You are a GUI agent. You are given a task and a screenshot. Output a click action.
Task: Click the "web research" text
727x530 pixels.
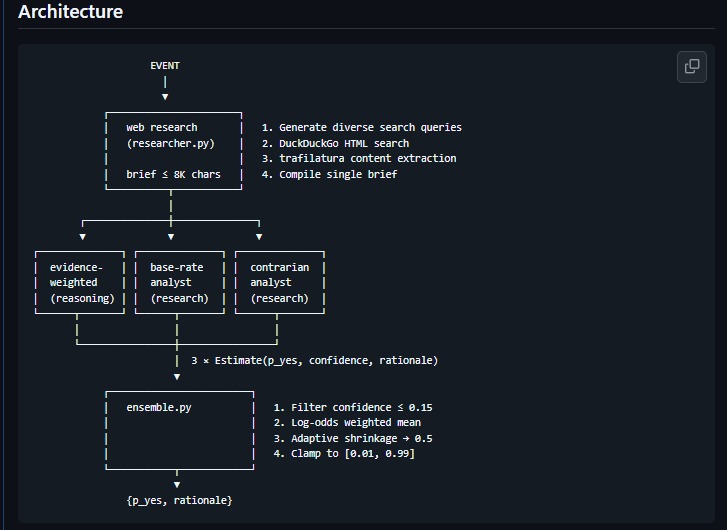tap(162, 127)
